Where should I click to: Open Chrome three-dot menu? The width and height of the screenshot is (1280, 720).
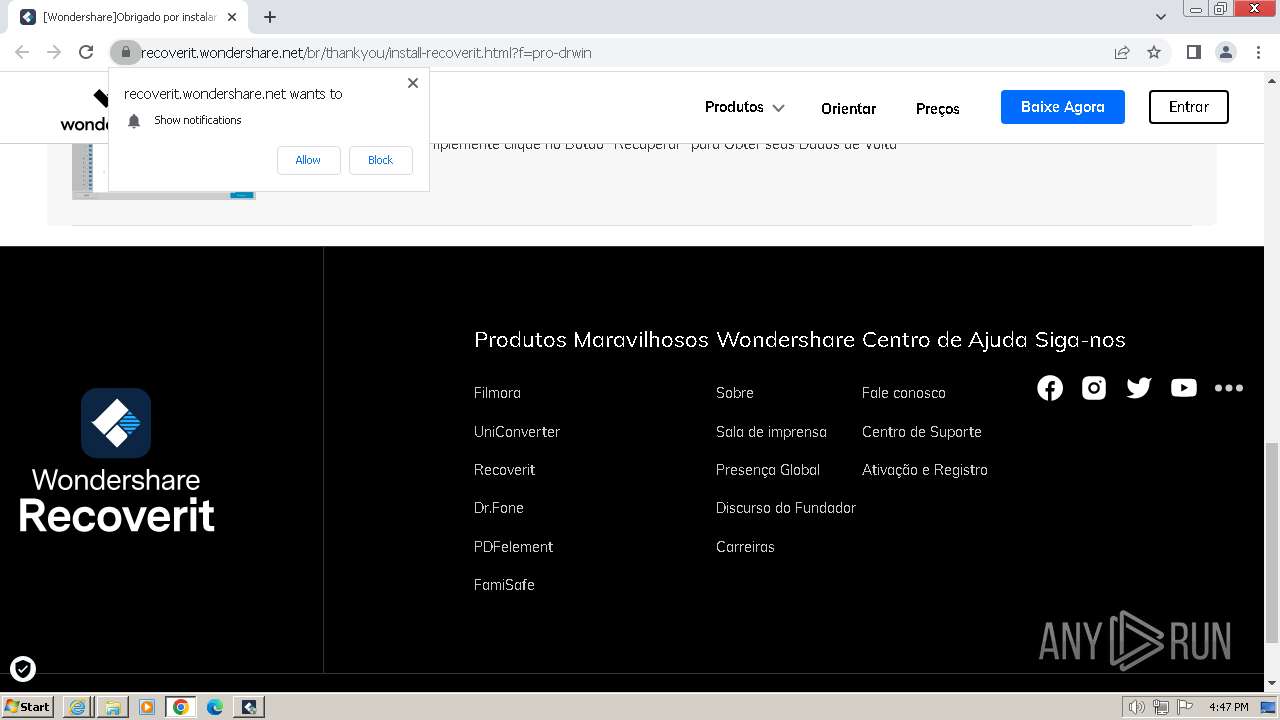pos(1258,52)
